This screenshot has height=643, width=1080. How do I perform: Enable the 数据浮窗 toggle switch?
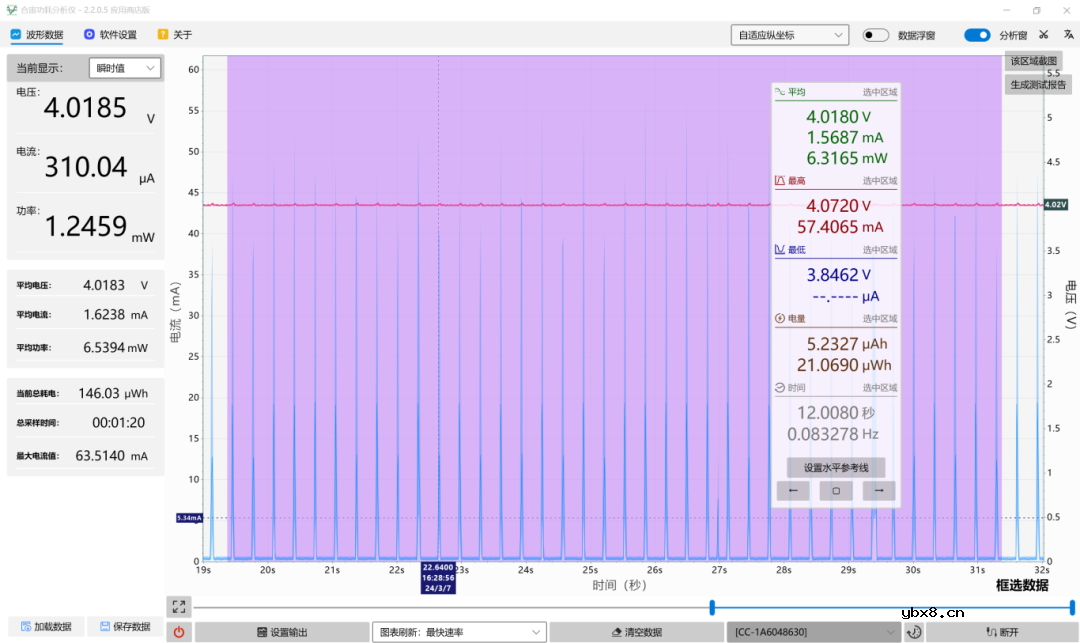876,35
